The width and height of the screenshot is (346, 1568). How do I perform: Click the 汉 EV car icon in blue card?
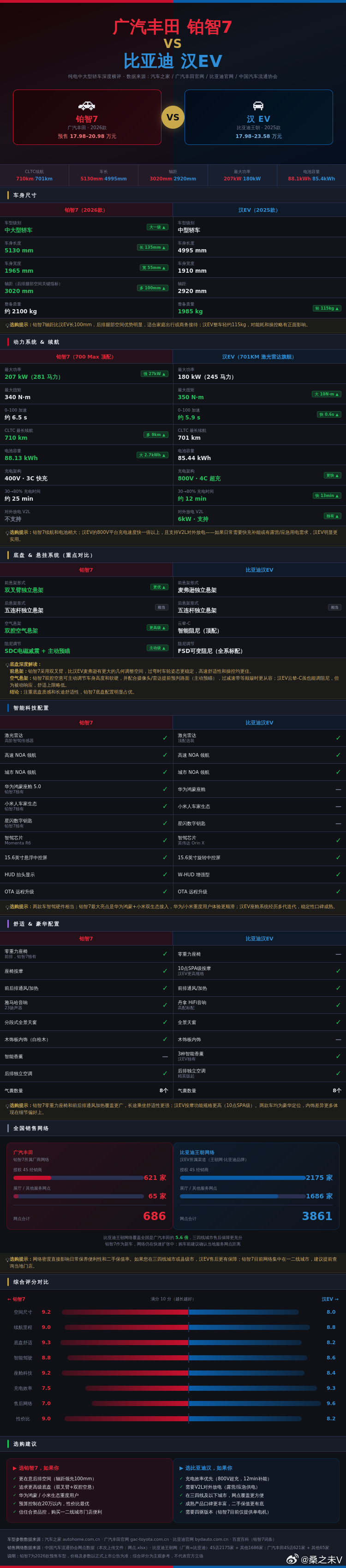[258, 105]
